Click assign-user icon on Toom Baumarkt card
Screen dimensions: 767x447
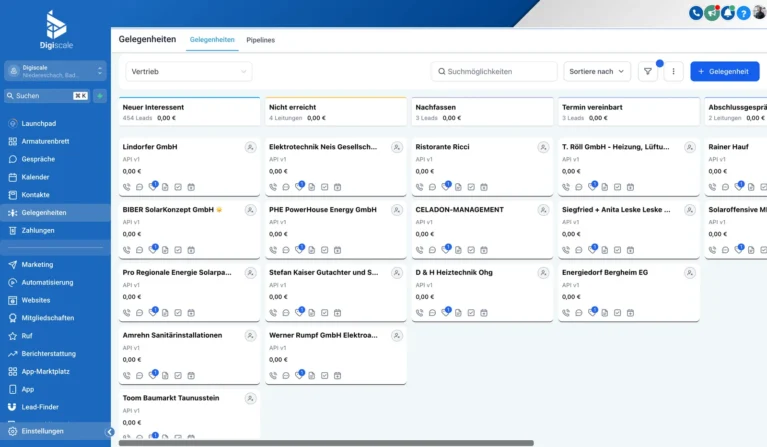(x=250, y=399)
